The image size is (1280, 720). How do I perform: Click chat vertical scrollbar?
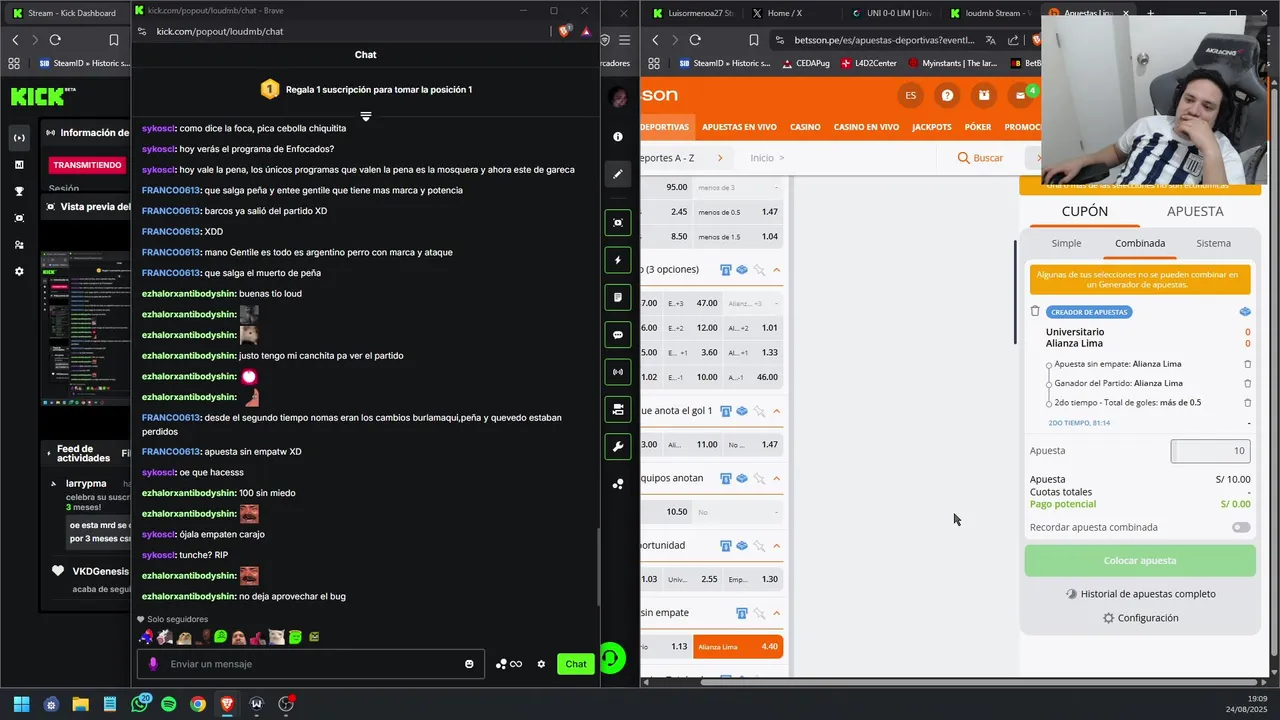(598, 565)
